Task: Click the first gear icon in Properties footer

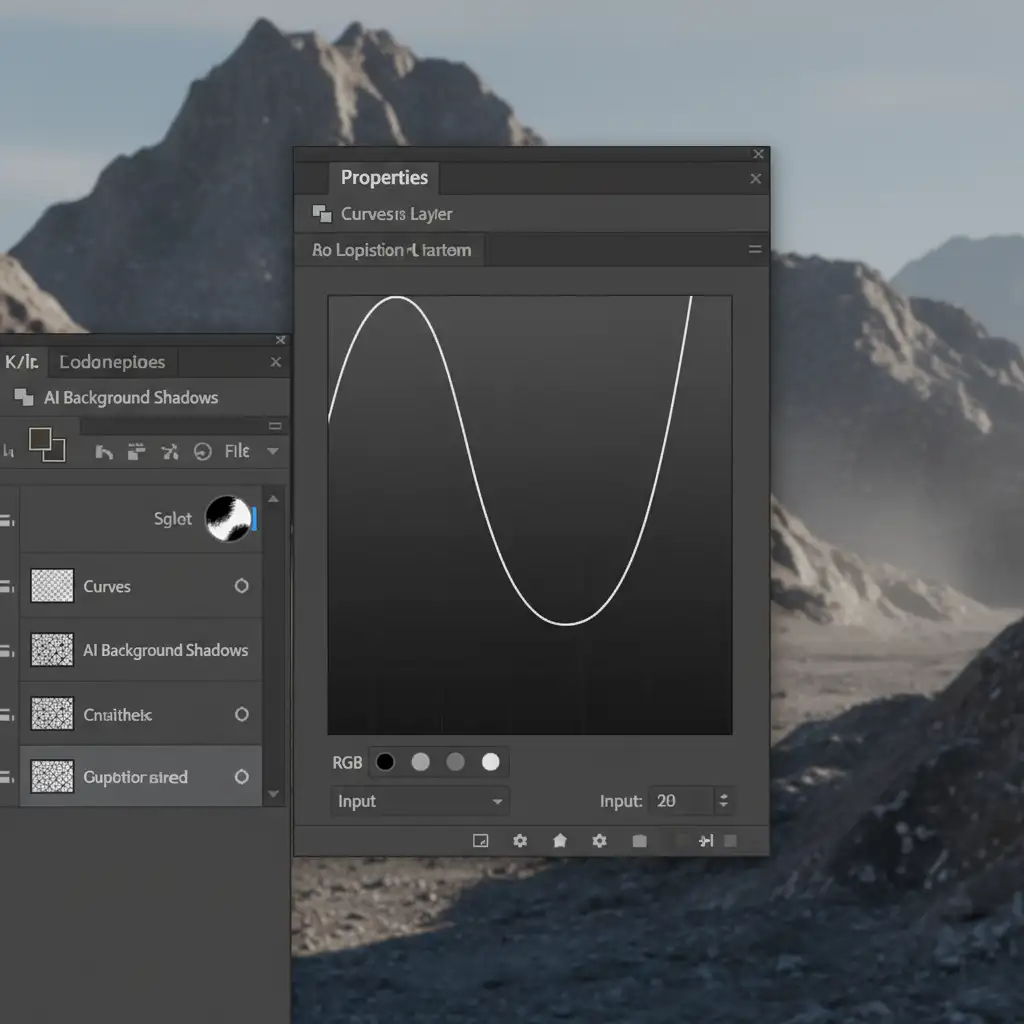Action: 520,841
